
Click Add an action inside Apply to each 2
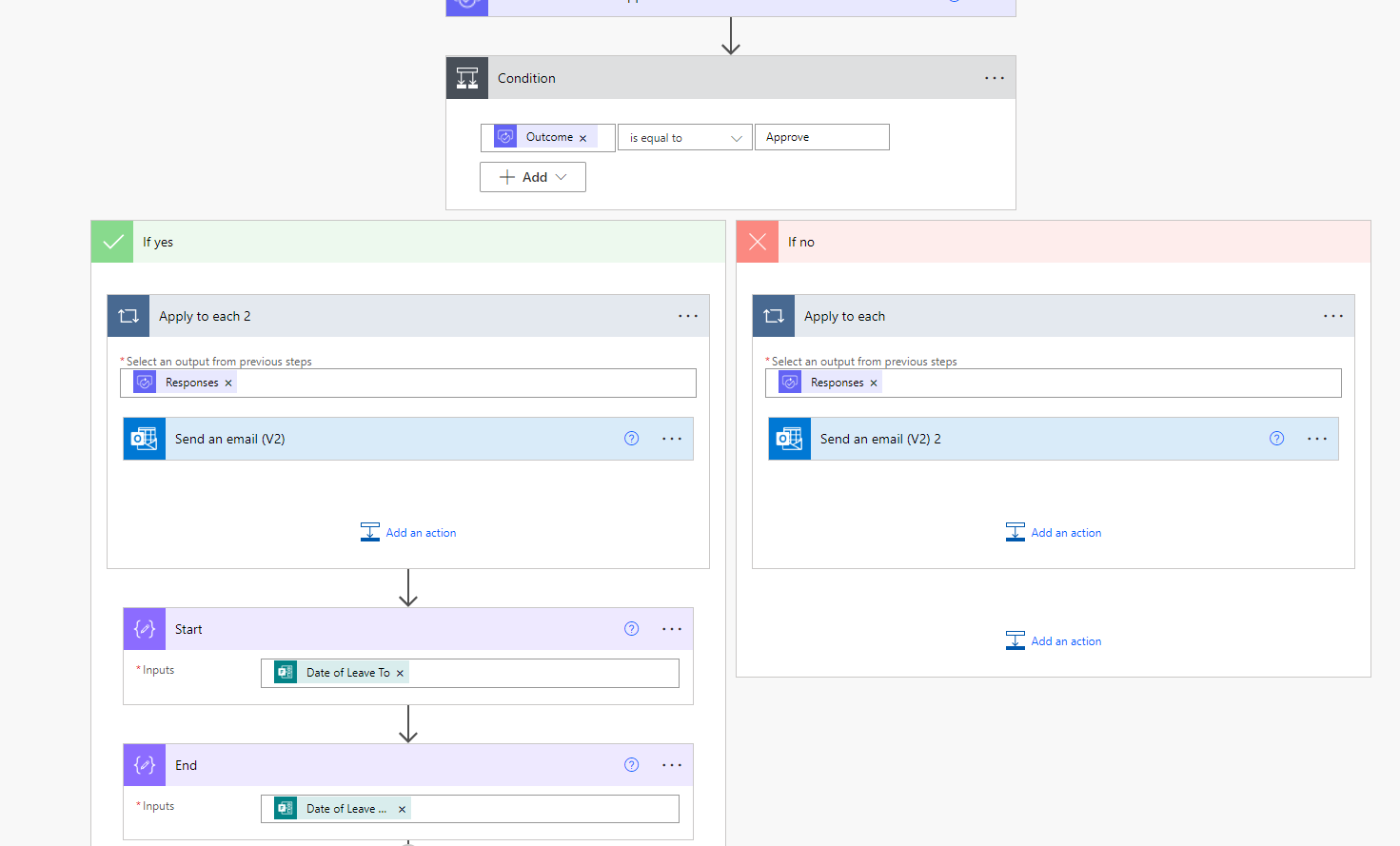407,532
